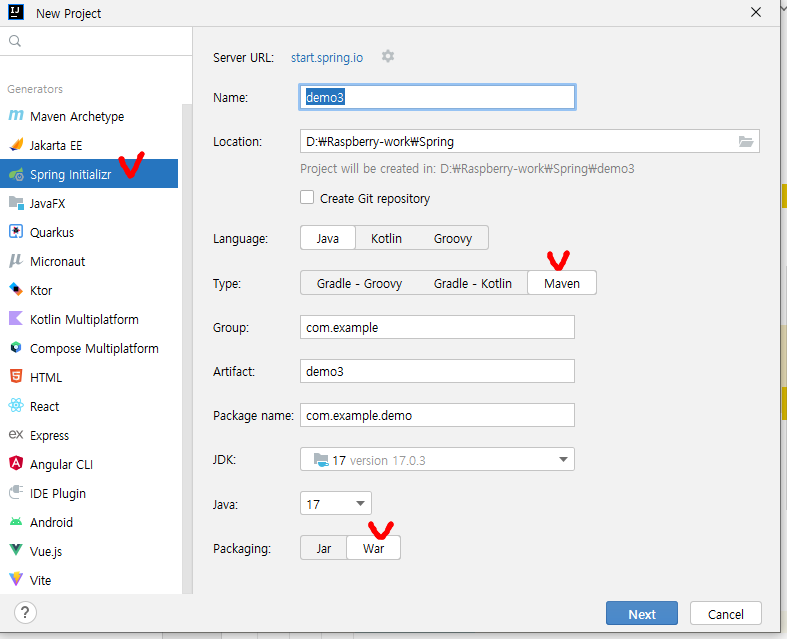Click the project Name field

(437, 97)
